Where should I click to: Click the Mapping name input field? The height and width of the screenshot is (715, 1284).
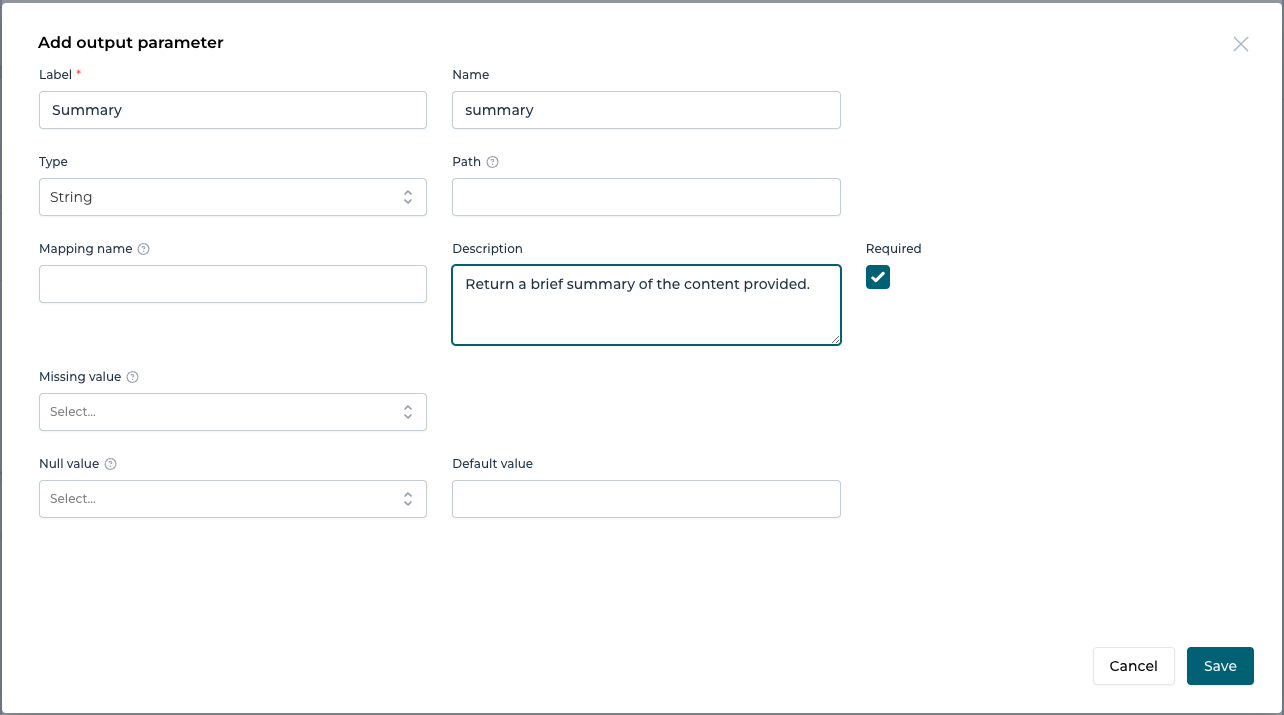(x=232, y=284)
